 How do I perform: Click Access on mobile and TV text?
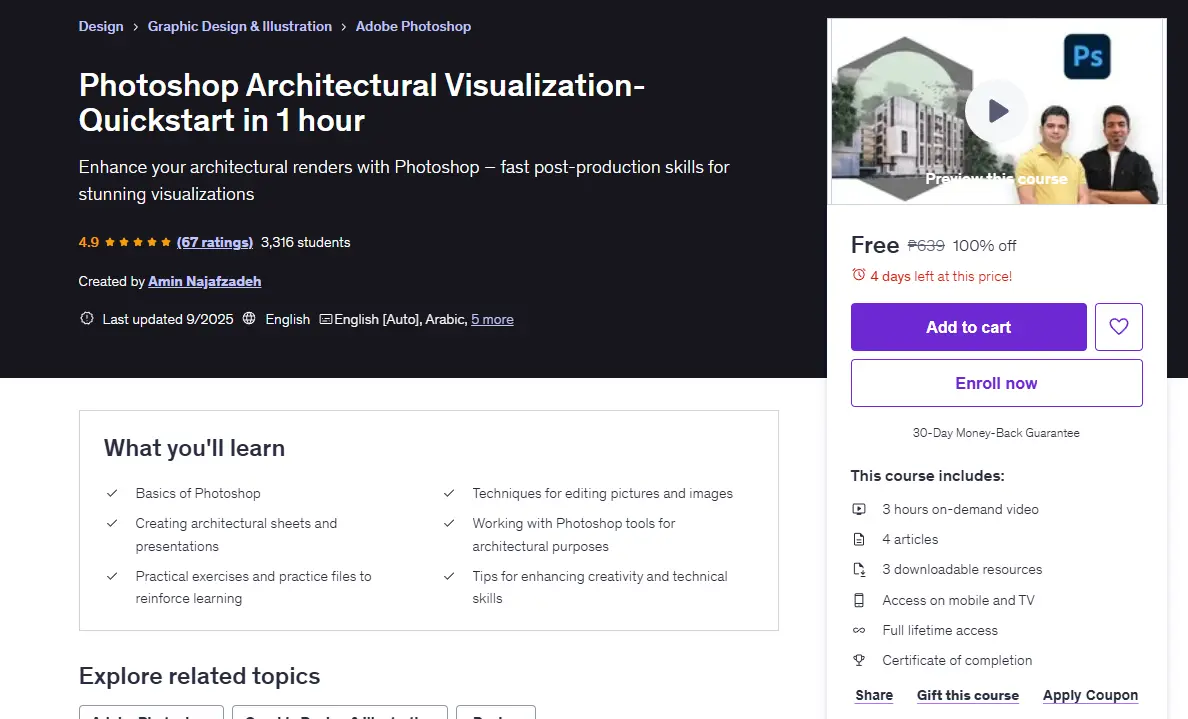coord(958,600)
